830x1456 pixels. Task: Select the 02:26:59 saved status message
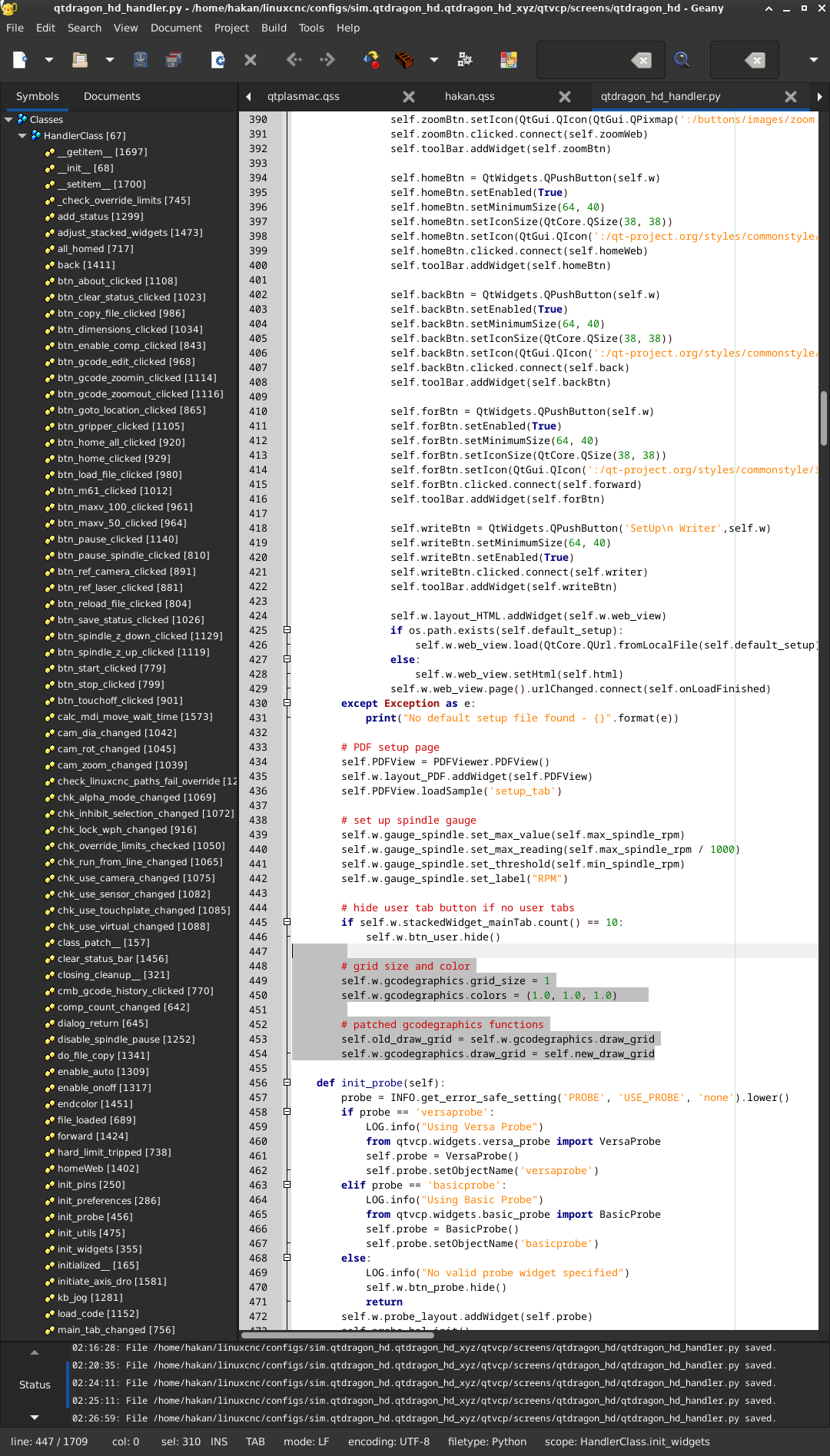point(423,1418)
